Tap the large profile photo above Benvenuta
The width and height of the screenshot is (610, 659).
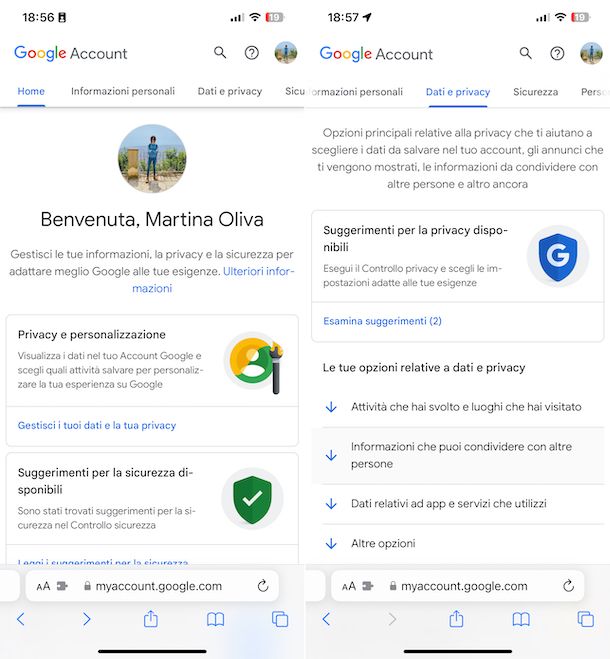pos(152,158)
